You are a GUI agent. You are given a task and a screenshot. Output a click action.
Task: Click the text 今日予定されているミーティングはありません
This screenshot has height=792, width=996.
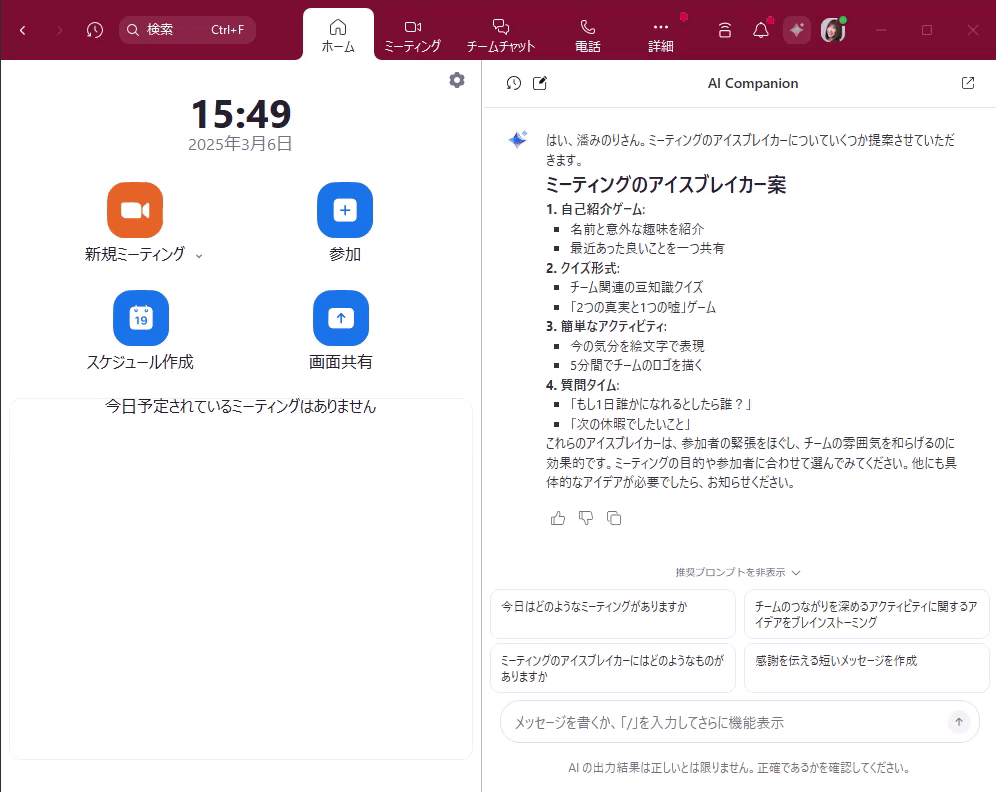[241, 406]
